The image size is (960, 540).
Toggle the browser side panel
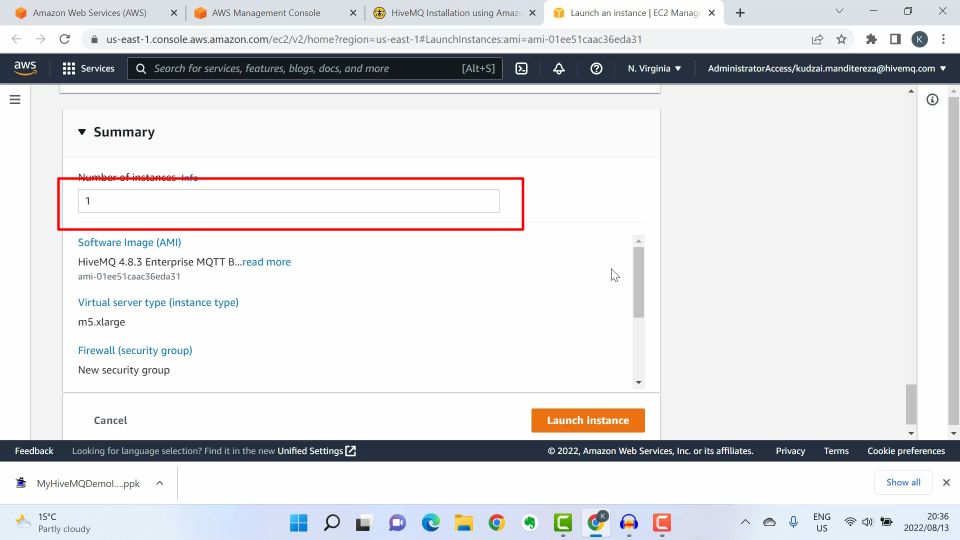[x=895, y=39]
